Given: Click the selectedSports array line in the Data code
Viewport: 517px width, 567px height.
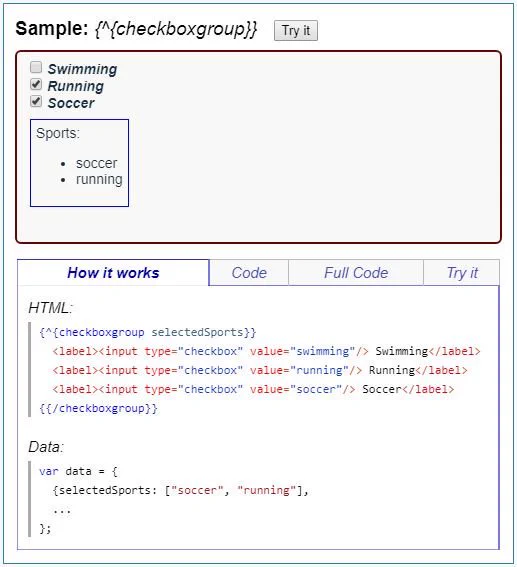Looking at the screenshot, I should [180, 490].
